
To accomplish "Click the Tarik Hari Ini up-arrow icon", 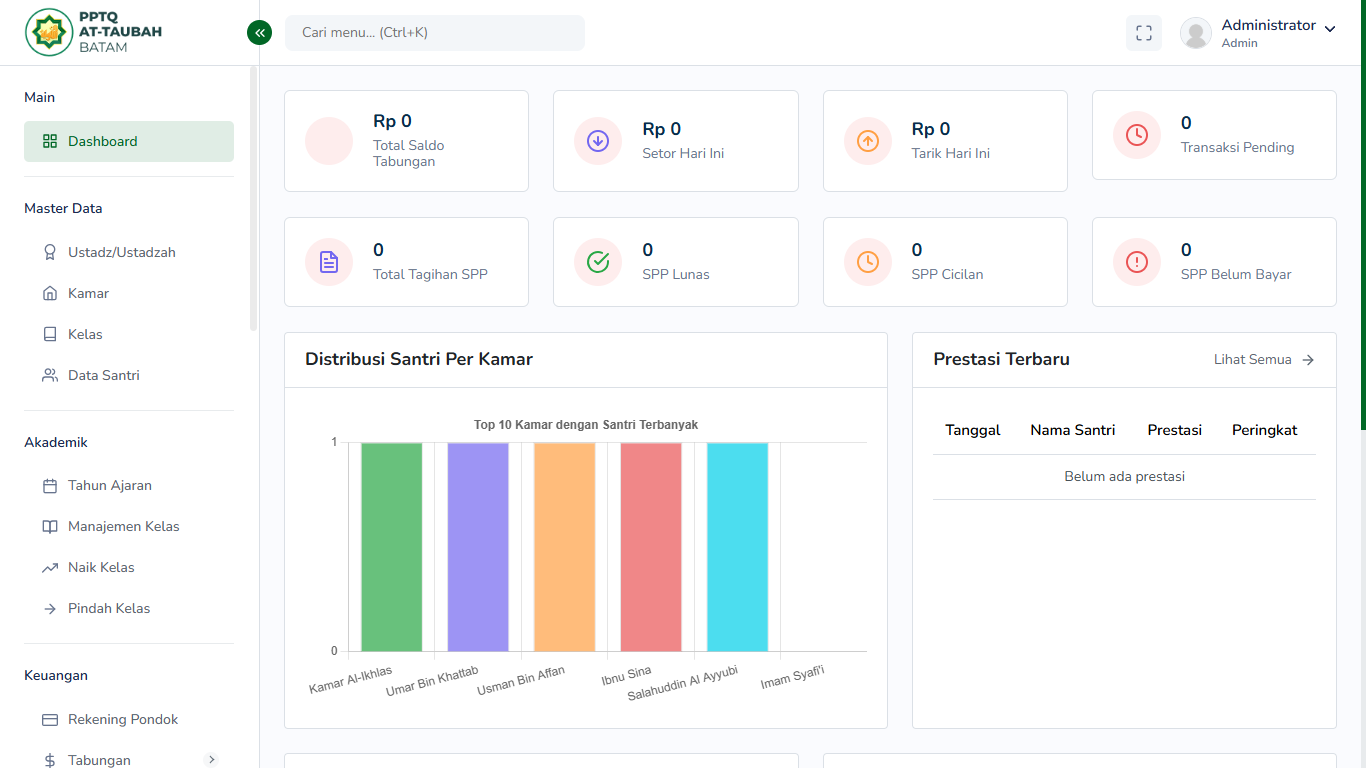I will pyautogui.click(x=868, y=141).
